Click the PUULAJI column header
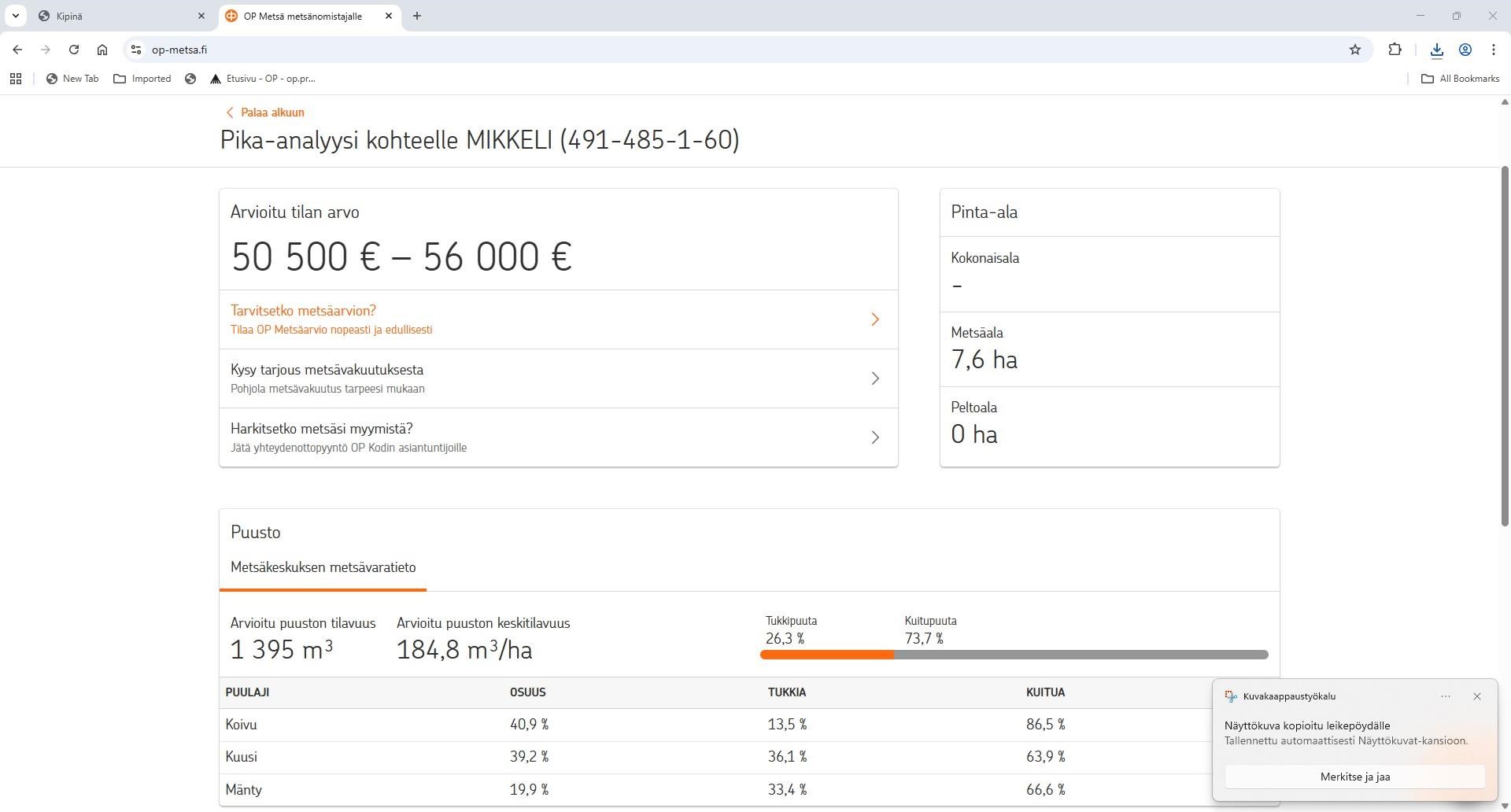Image resolution: width=1511 pixels, height=812 pixels. point(247,692)
